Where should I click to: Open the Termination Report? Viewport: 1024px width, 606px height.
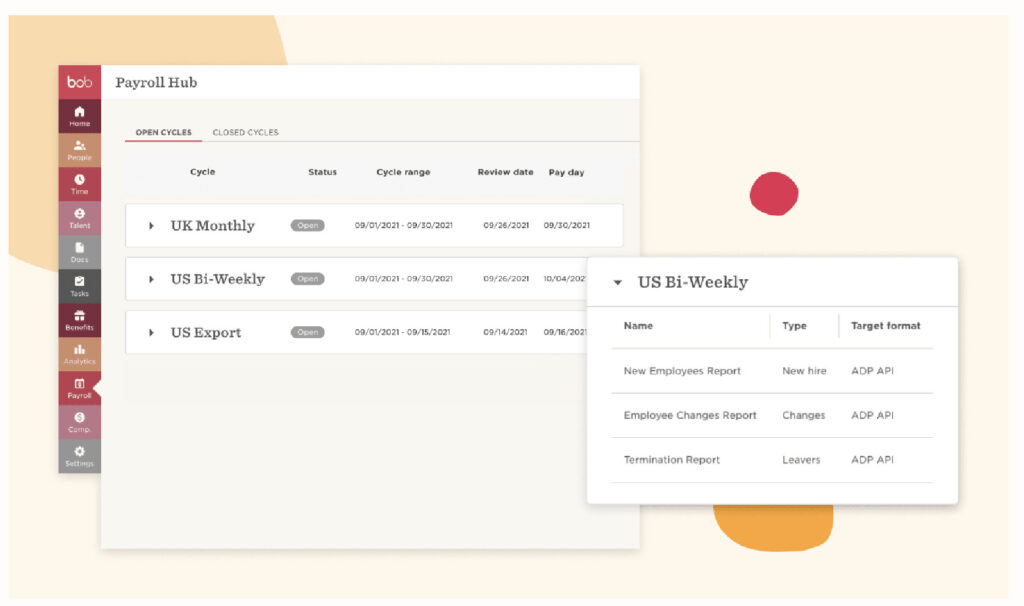click(671, 460)
